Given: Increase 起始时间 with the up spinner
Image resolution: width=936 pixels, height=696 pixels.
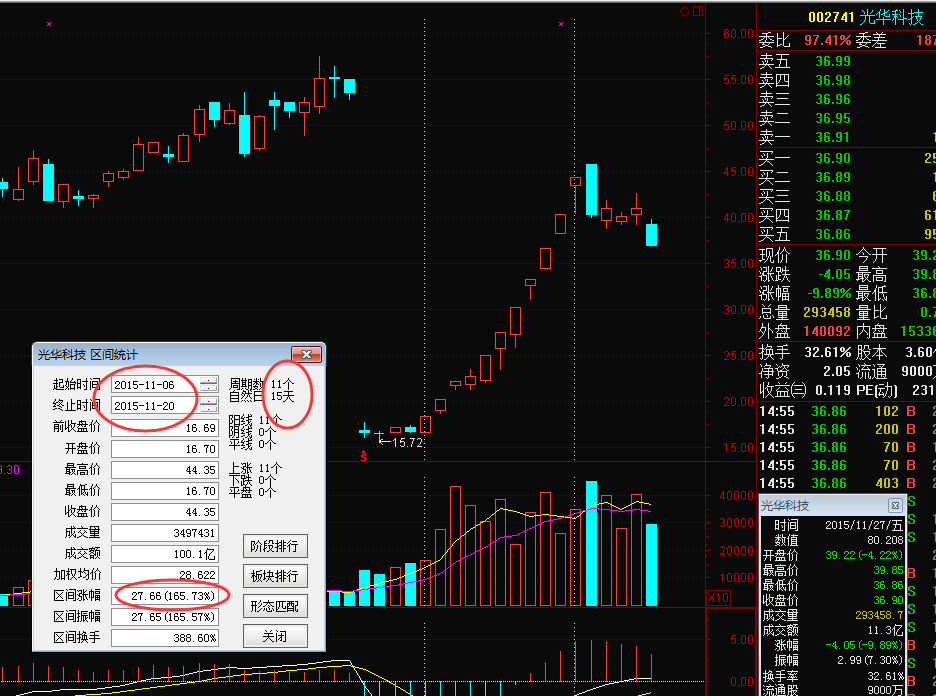Looking at the screenshot, I should pyautogui.click(x=208, y=380).
